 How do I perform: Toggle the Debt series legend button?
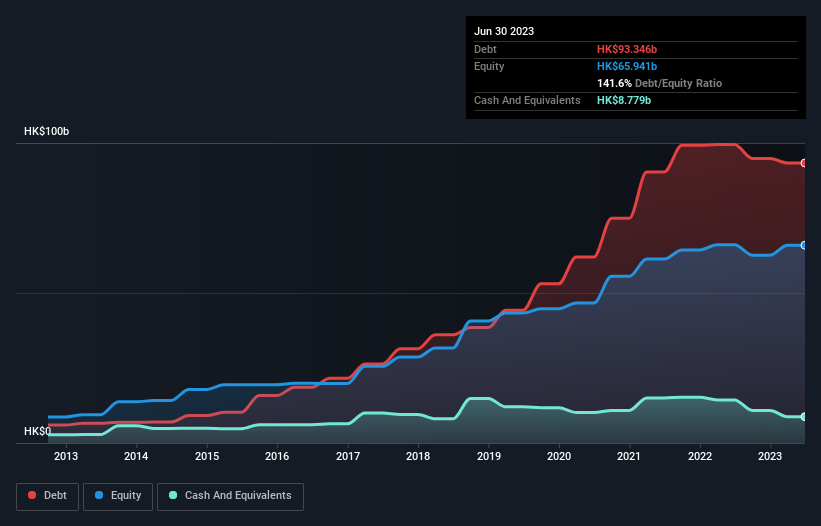pyautogui.click(x=47, y=496)
